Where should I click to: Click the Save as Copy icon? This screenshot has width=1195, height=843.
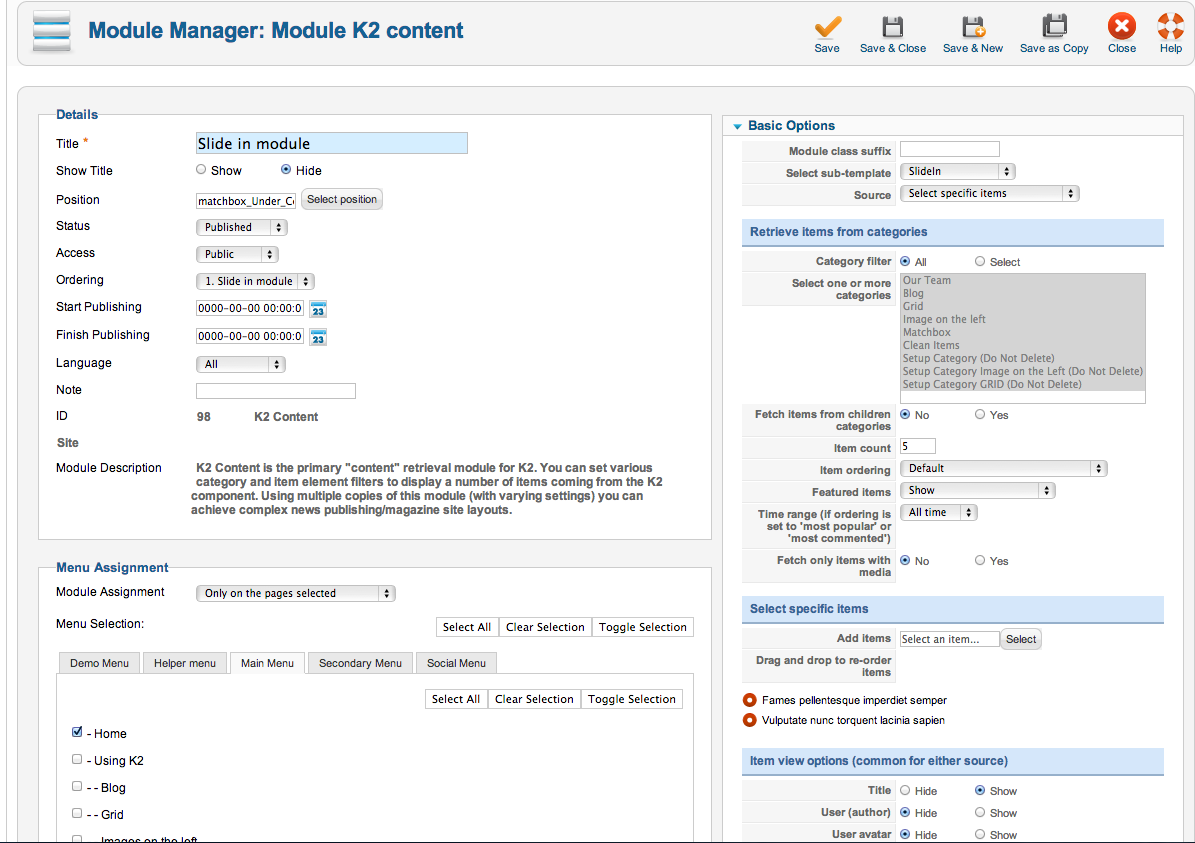coord(1055,27)
